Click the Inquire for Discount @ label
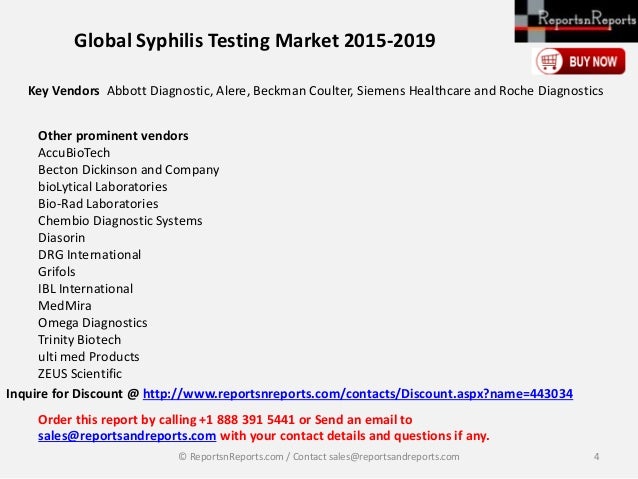638x479 pixels. (x=72, y=394)
